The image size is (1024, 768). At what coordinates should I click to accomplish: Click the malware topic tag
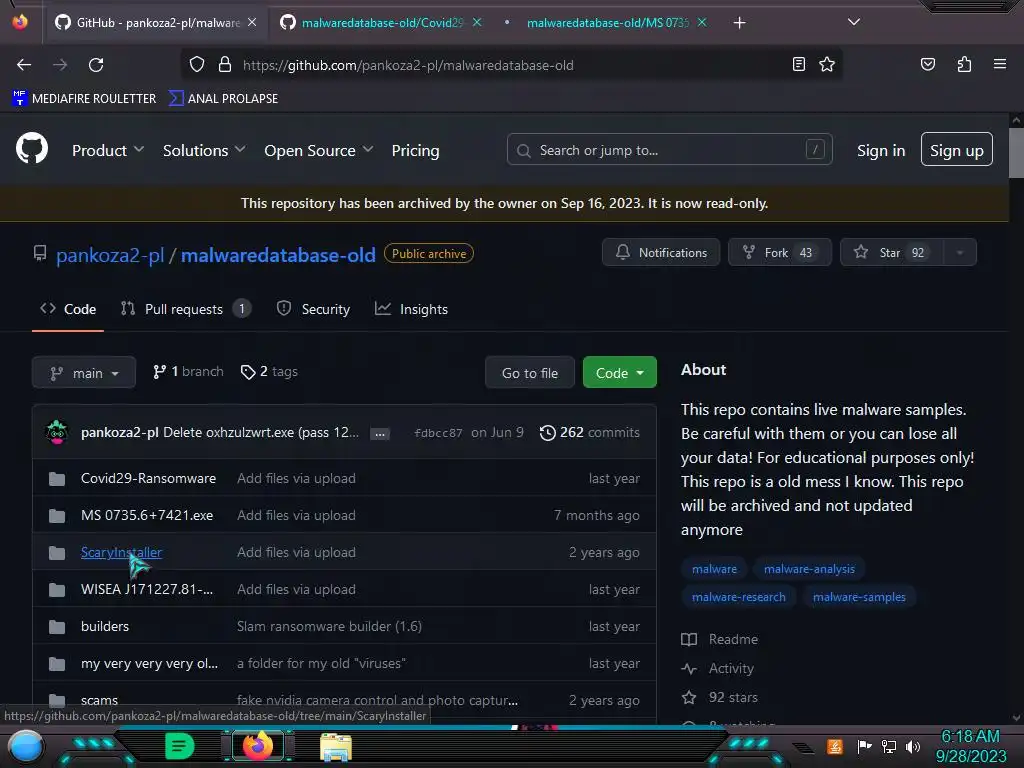(714, 569)
